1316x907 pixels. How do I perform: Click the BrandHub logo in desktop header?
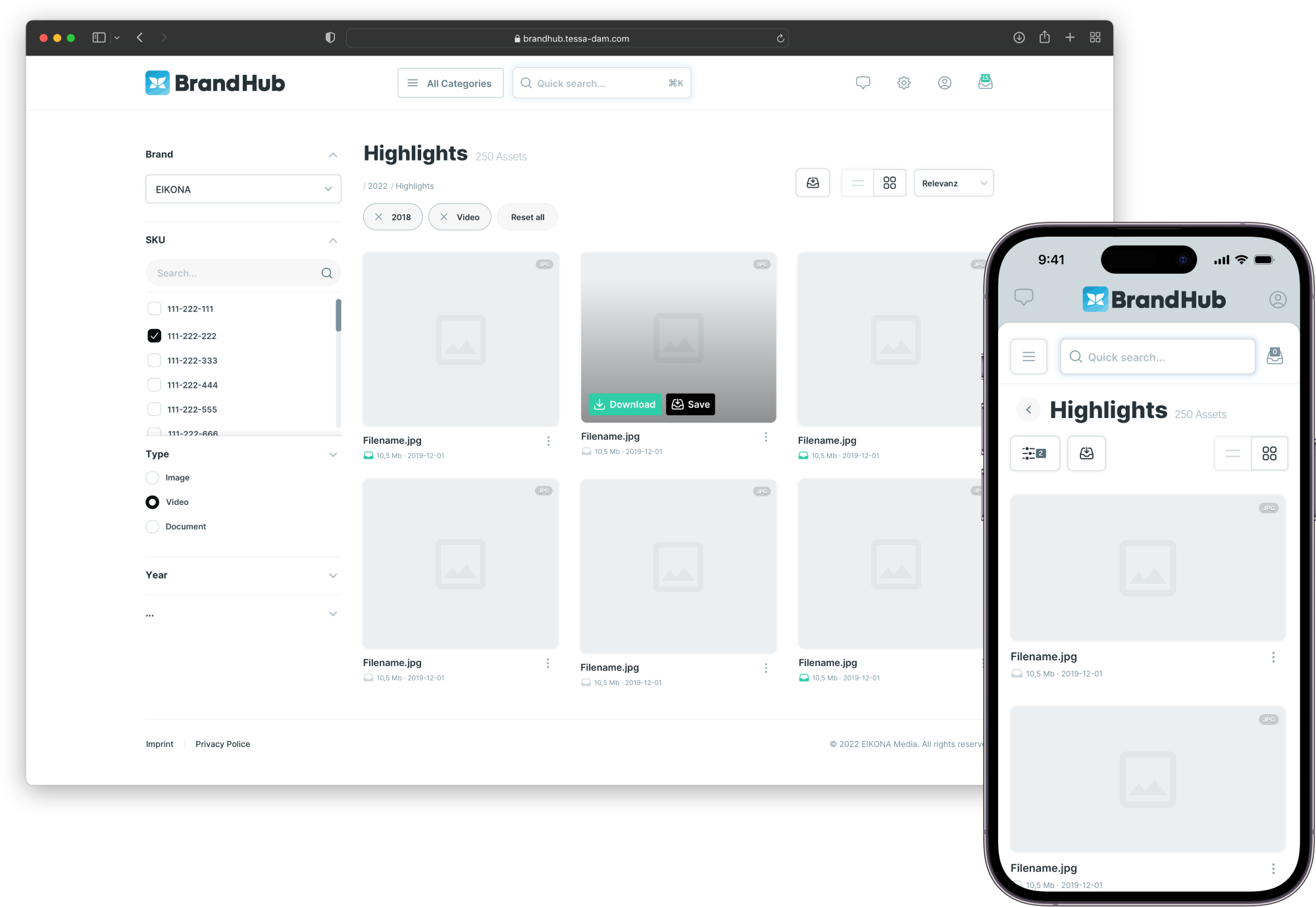[215, 83]
